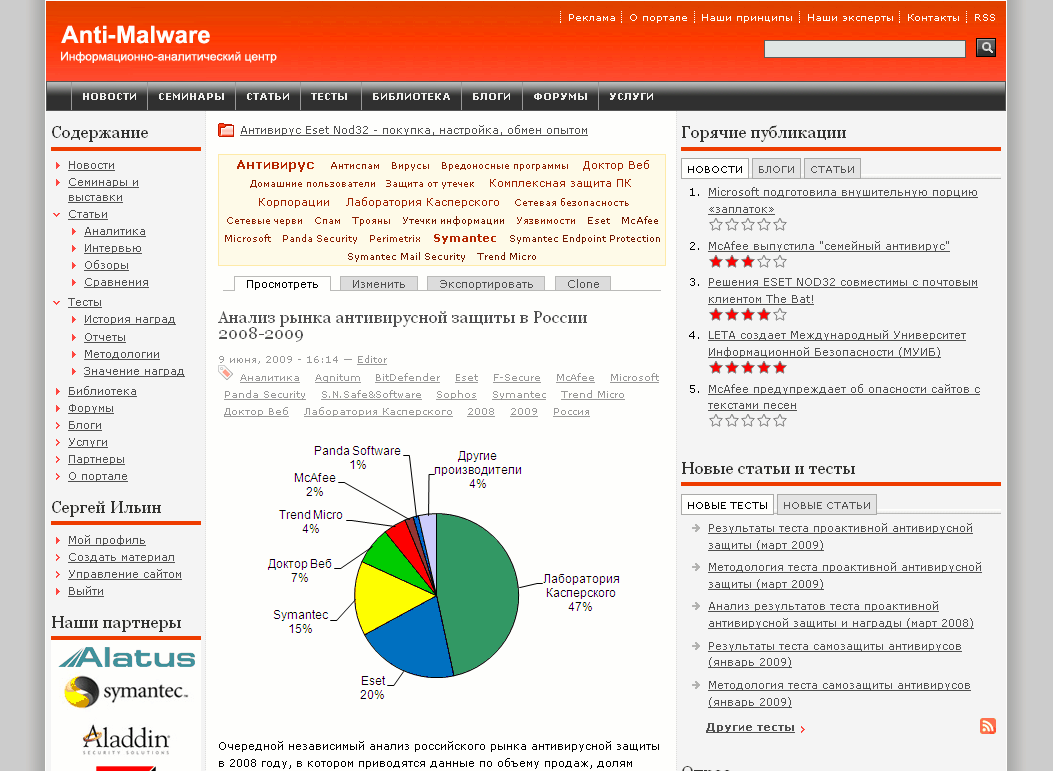The image size is (1053, 771).
Task: Open Результаты теста самозащиты антивирусов link
Action: (x=835, y=654)
